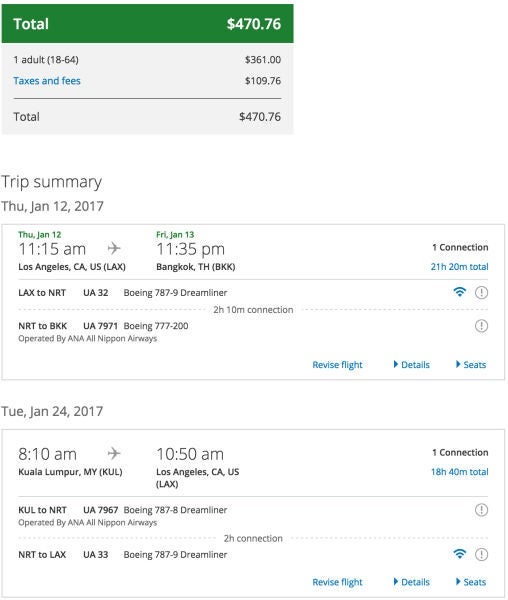The image size is (508, 600).
Task: Click the green Total $470.76 header
Action: 148,24
